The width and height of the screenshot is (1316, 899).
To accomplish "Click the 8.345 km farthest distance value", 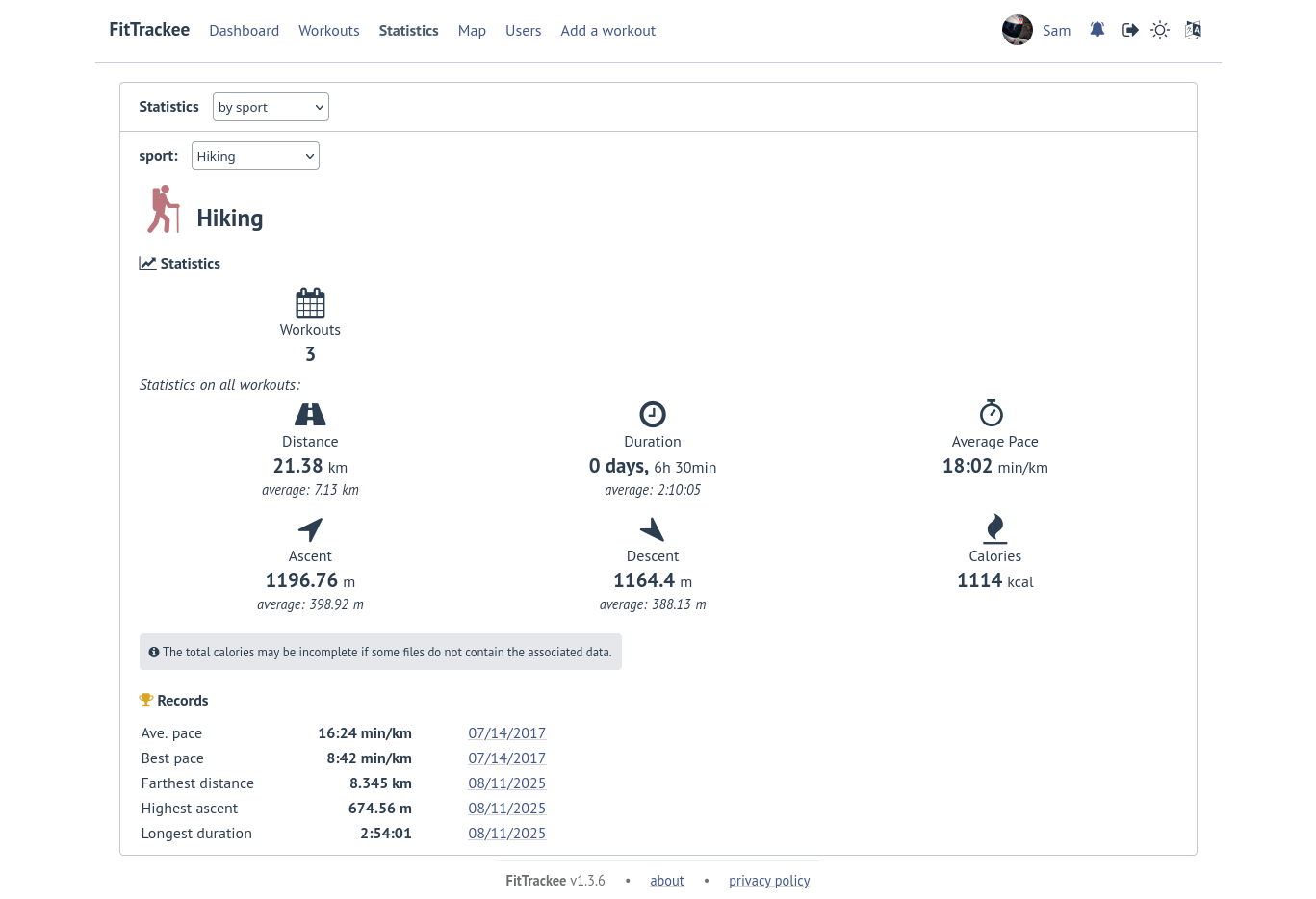I will click(x=380, y=783).
